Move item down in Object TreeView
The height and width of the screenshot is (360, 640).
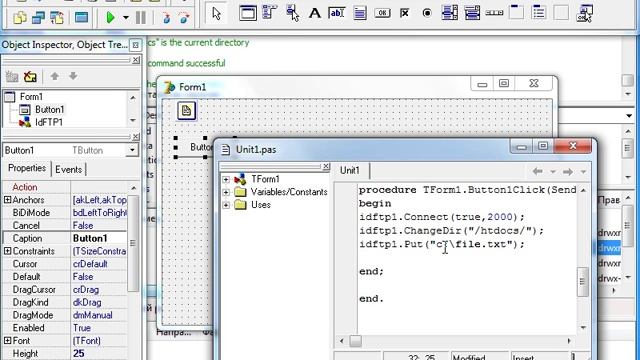(73, 76)
